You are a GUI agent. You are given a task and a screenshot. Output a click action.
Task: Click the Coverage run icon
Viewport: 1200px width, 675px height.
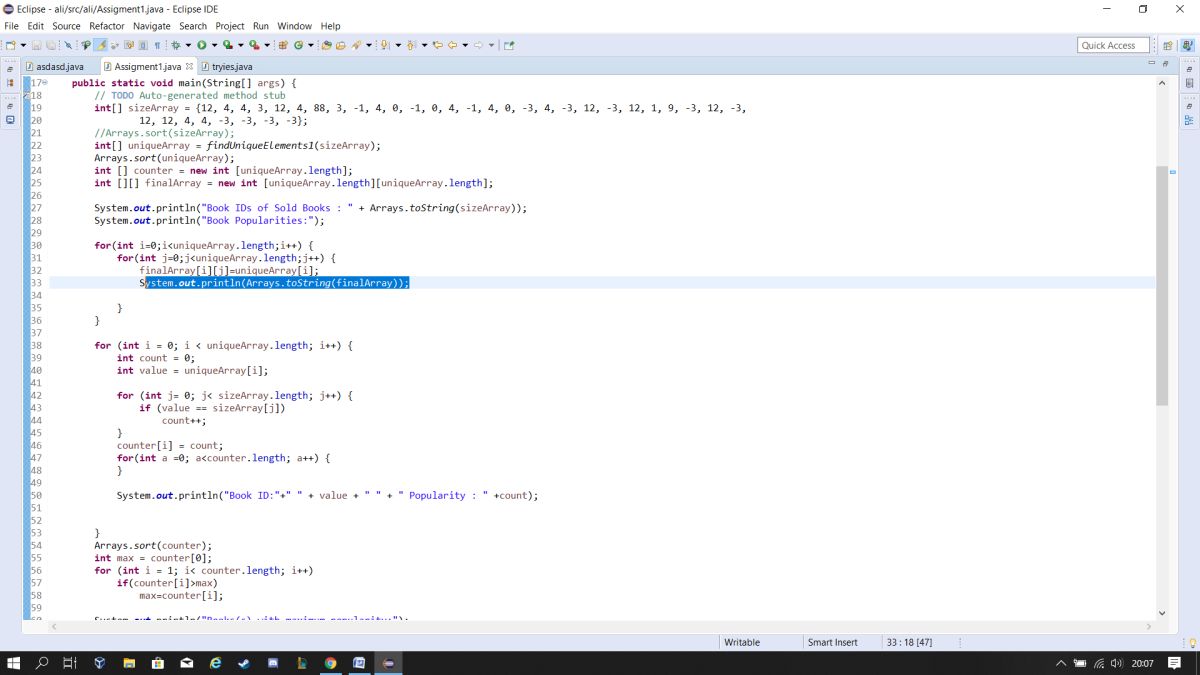pyautogui.click(x=227, y=45)
